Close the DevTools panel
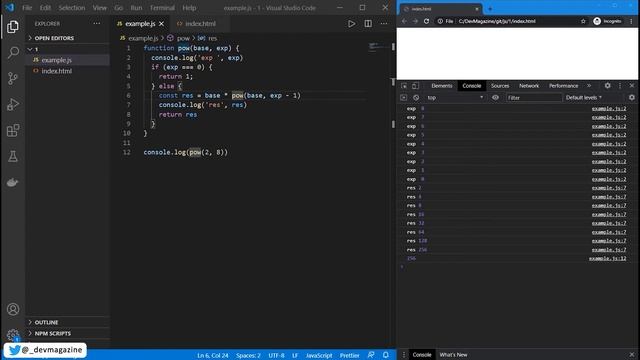Viewport: 640px width, 360px height. coord(632,86)
